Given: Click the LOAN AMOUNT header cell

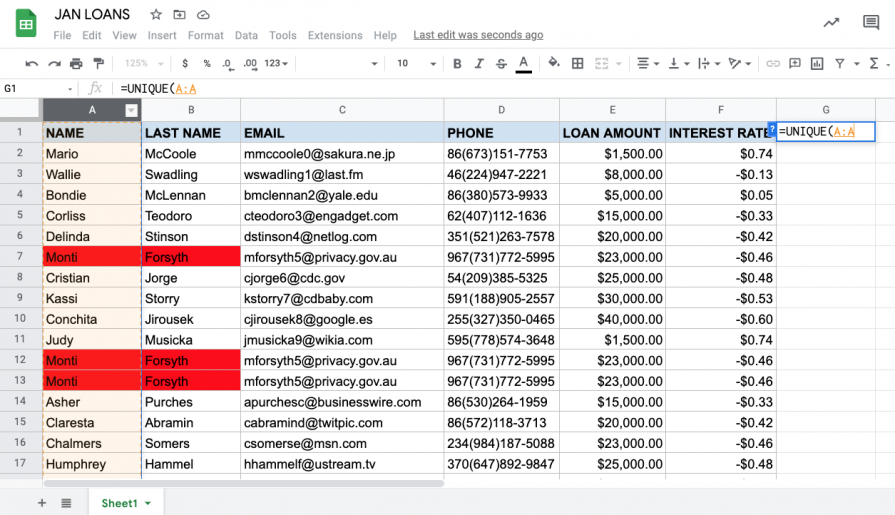Looking at the screenshot, I should (612, 133).
